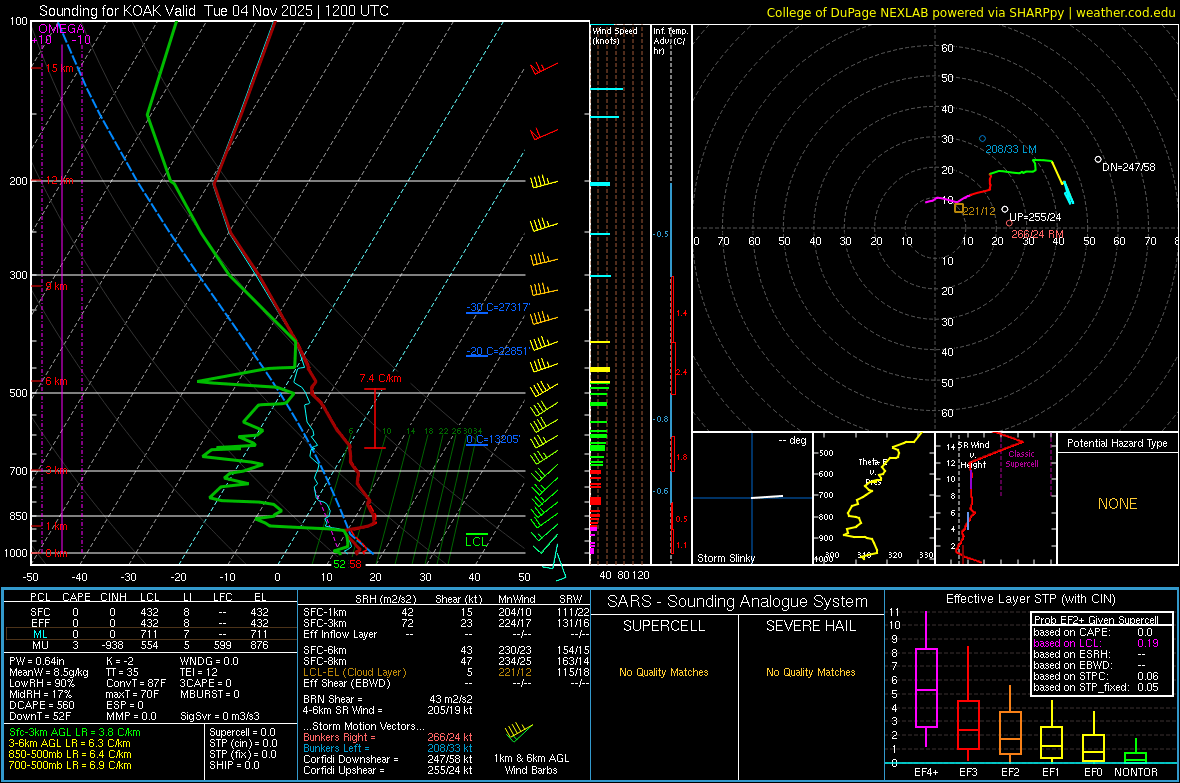Click 'No Quality Matches' under SUPERCELL
This screenshot has width=1180, height=783.
point(664,672)
